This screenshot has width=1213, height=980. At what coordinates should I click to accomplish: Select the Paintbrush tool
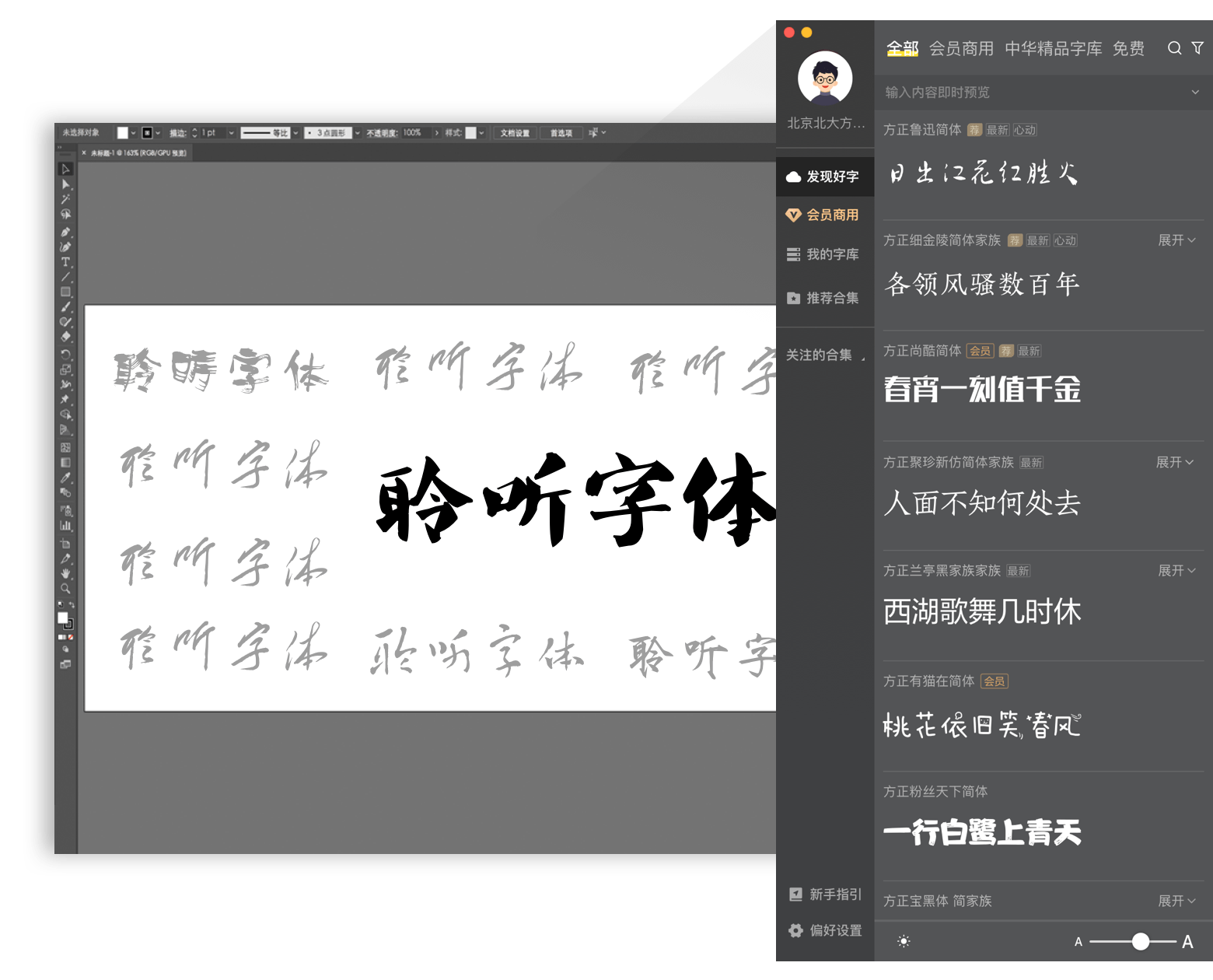click(66, 307)
